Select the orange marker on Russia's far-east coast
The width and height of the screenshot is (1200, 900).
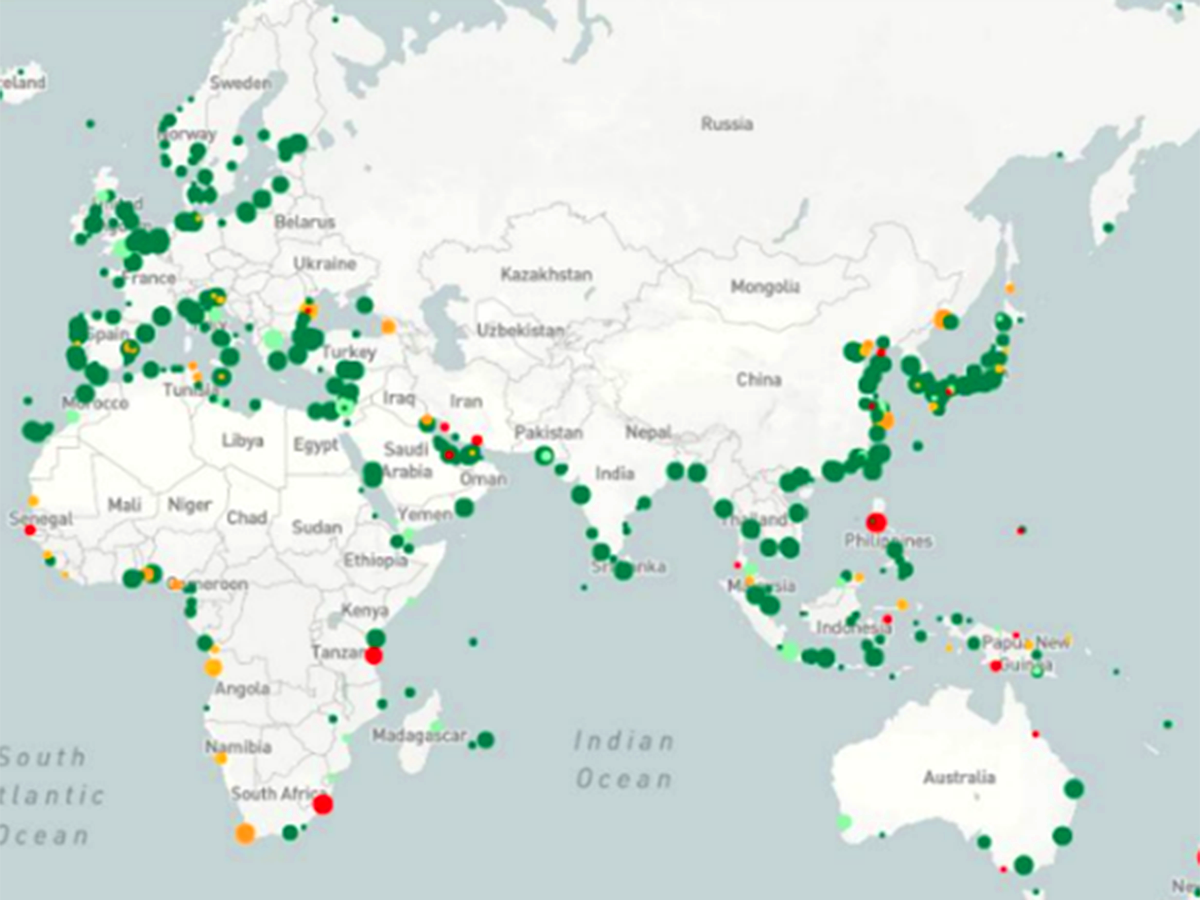[941, 318]
